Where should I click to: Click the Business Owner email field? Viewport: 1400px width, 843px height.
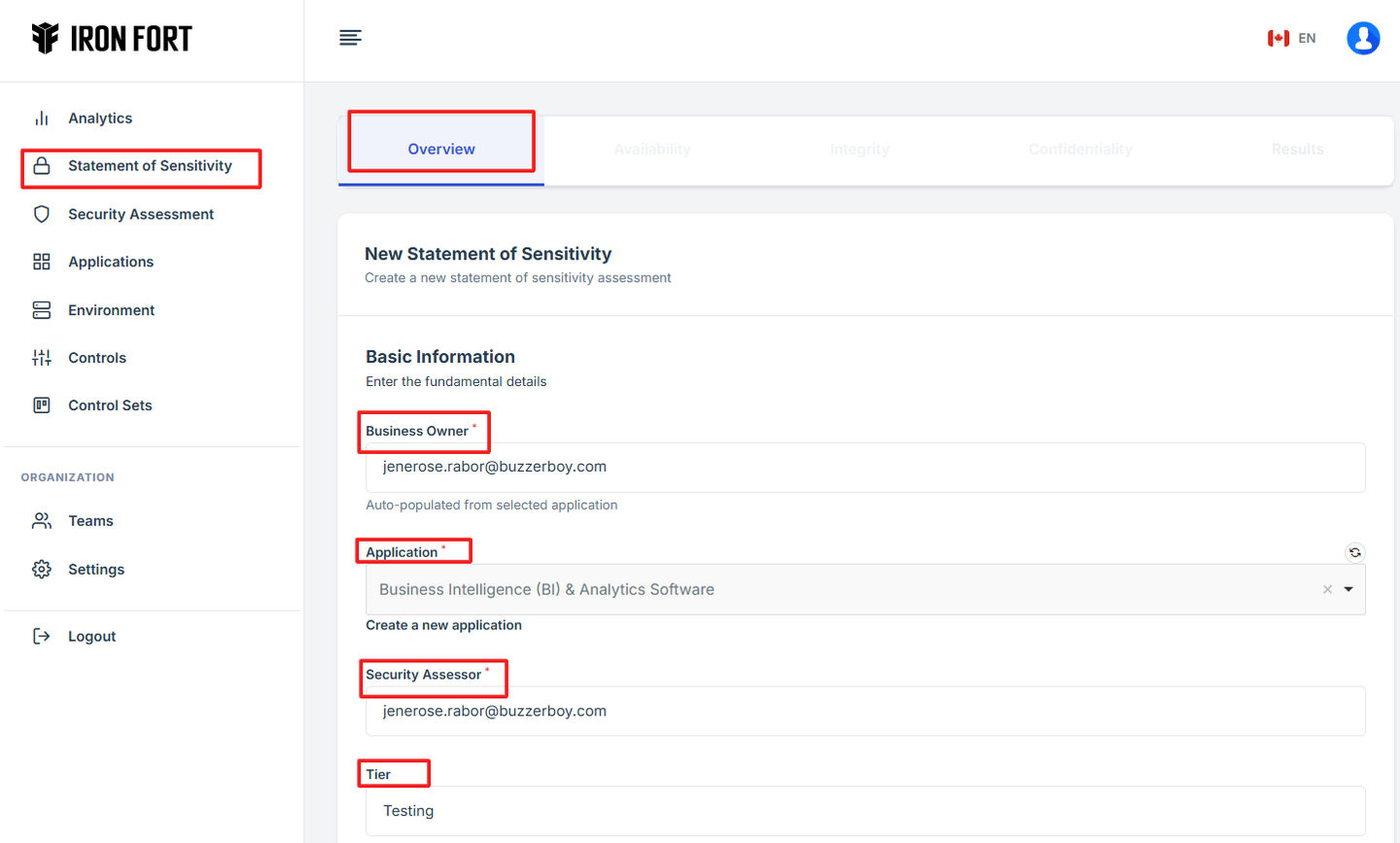click(x=864, y=468)
